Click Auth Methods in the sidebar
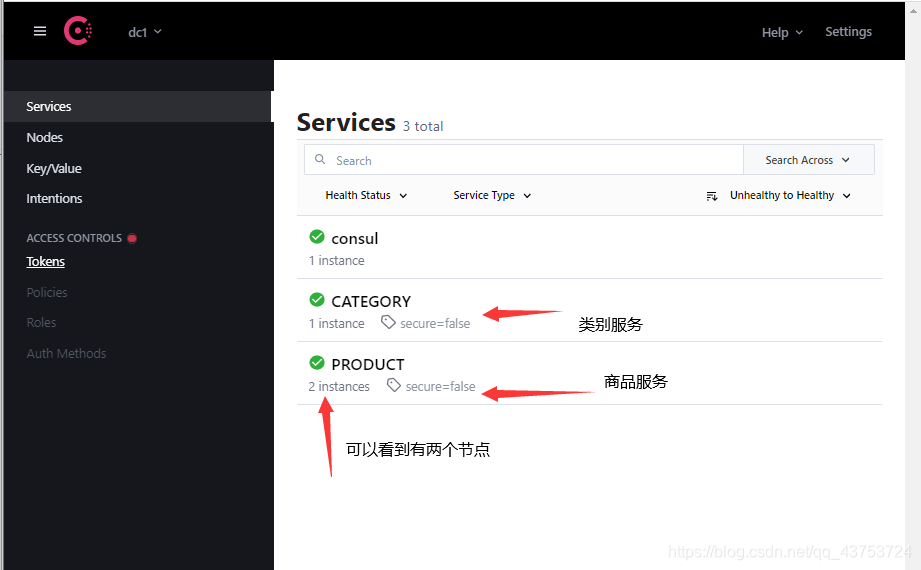The width and height of the screenshot is (921, 570). tap(66, 353)
